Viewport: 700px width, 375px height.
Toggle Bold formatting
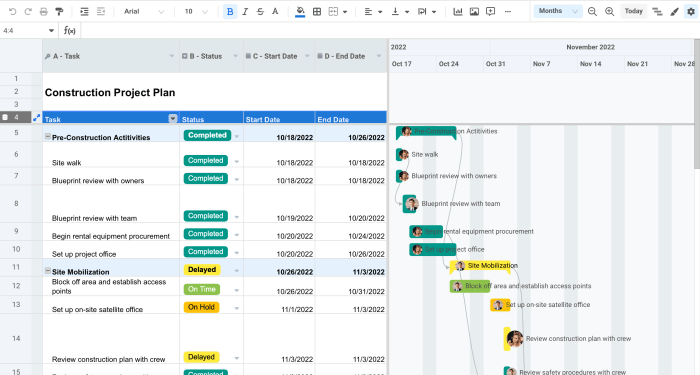(230, 12)
